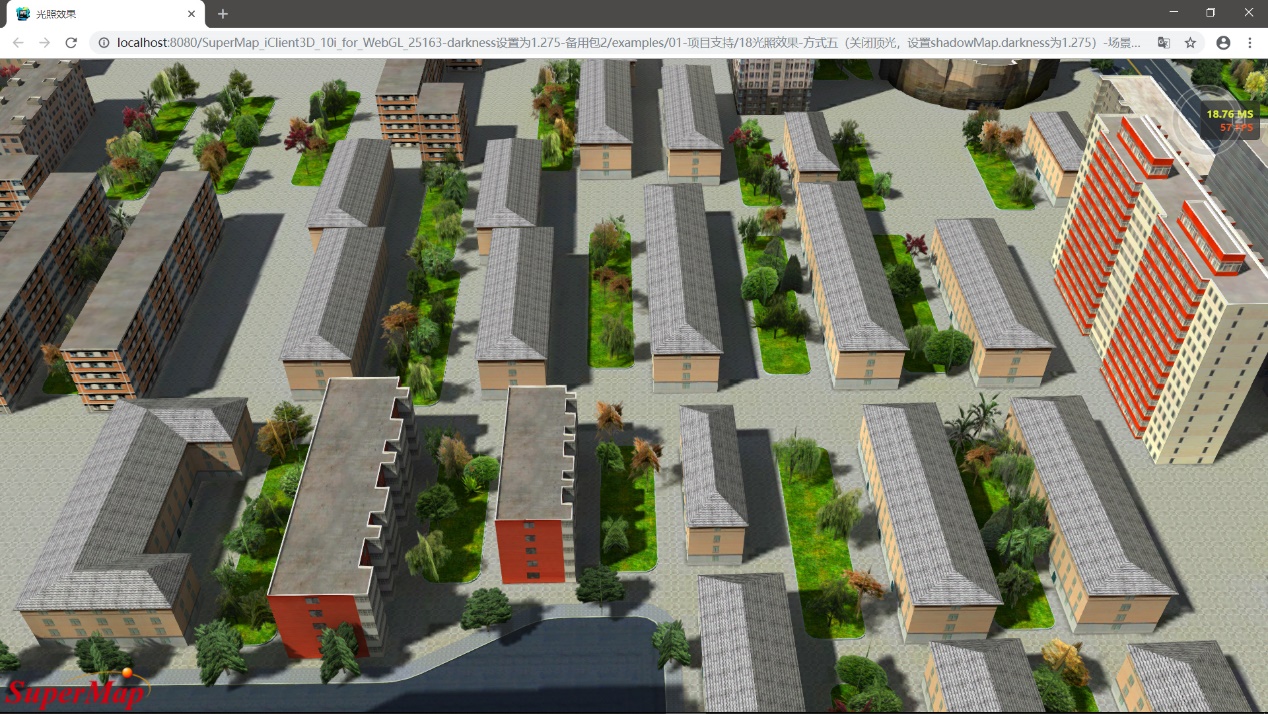Click the browser forward arrow
Viewport: 1268px width, 714px height.
44,43
